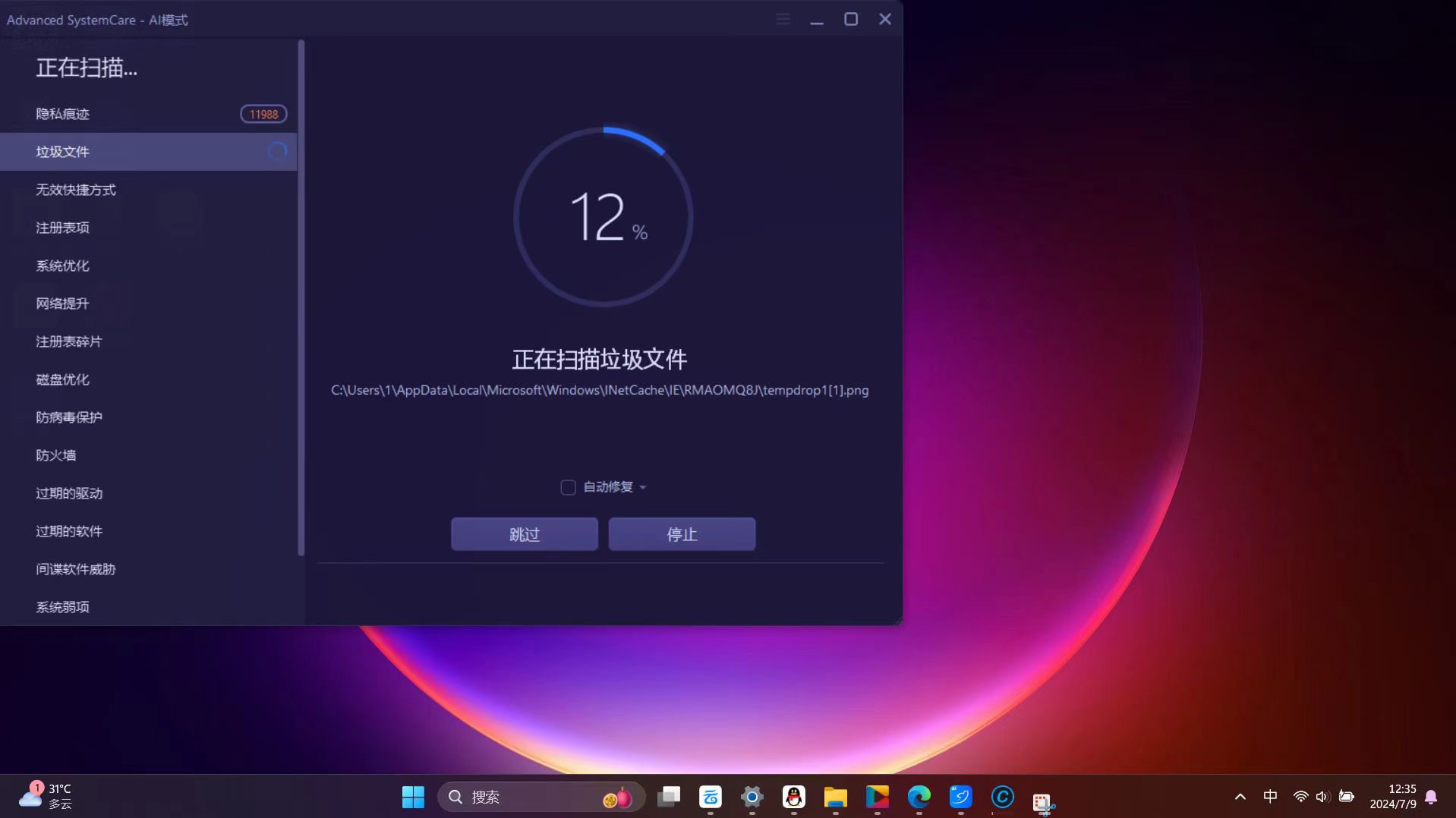The width and height of the screenshot is (1456, 818).
Task: Open QQ penguin icon in taskbar
Action: [794, 797]
